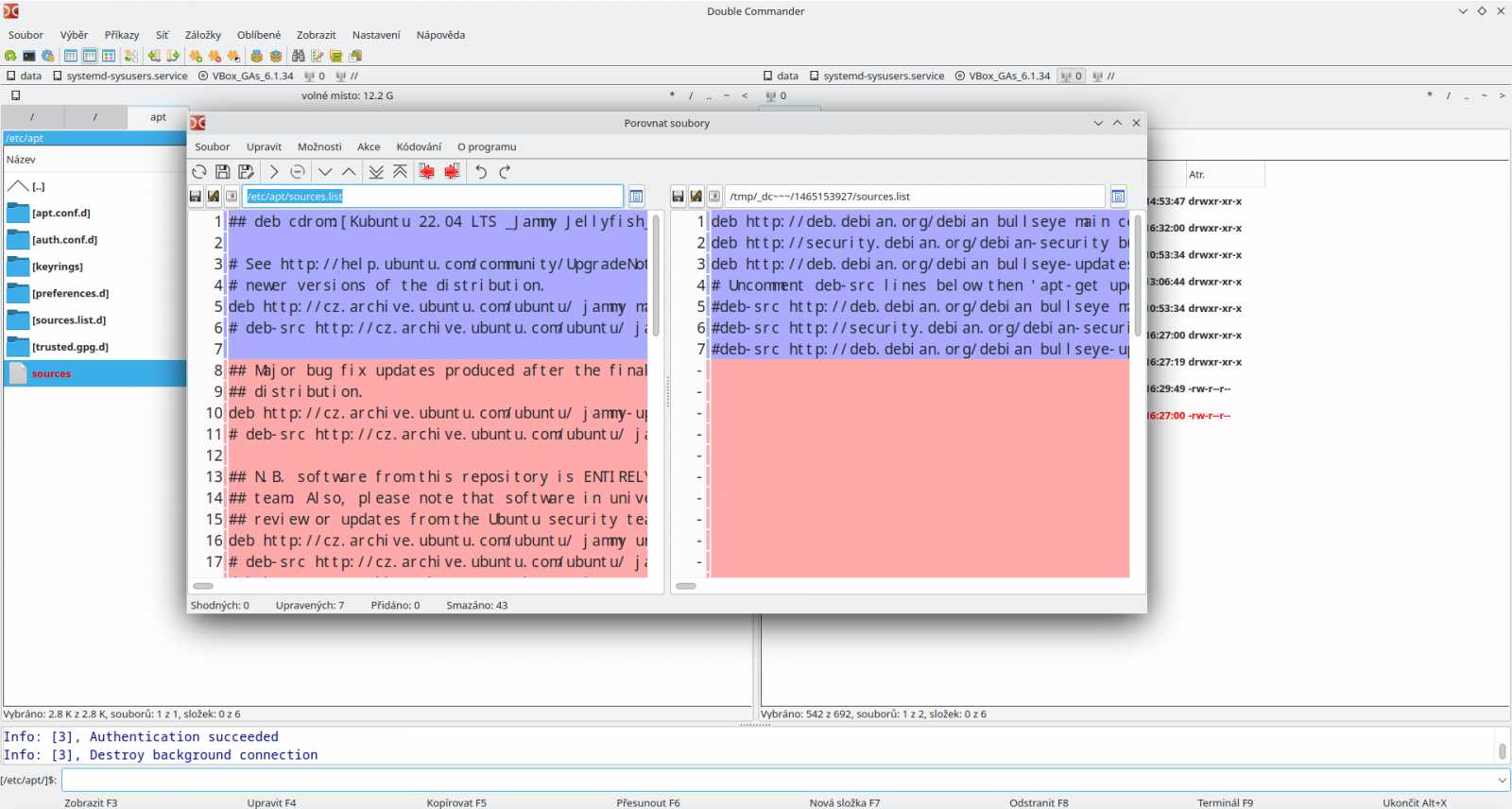Click the command line input field

pyautogui.click(x=780, y=780)
